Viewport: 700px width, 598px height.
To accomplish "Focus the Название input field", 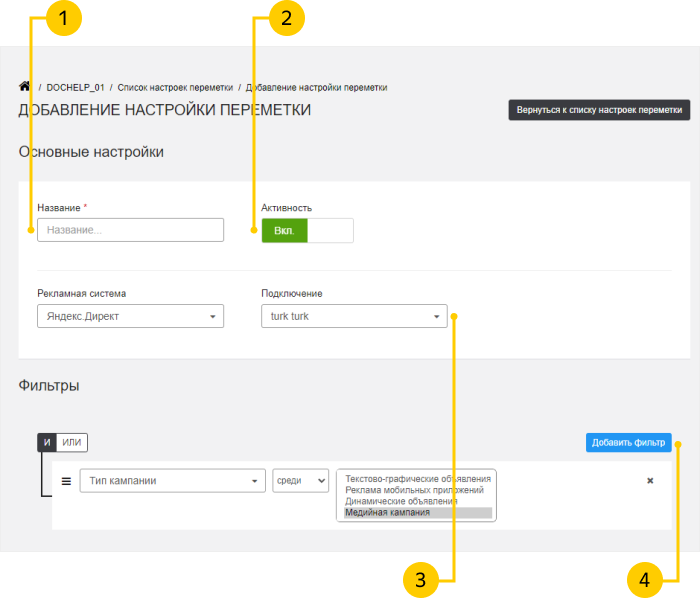I will click(x=130, y=230).
